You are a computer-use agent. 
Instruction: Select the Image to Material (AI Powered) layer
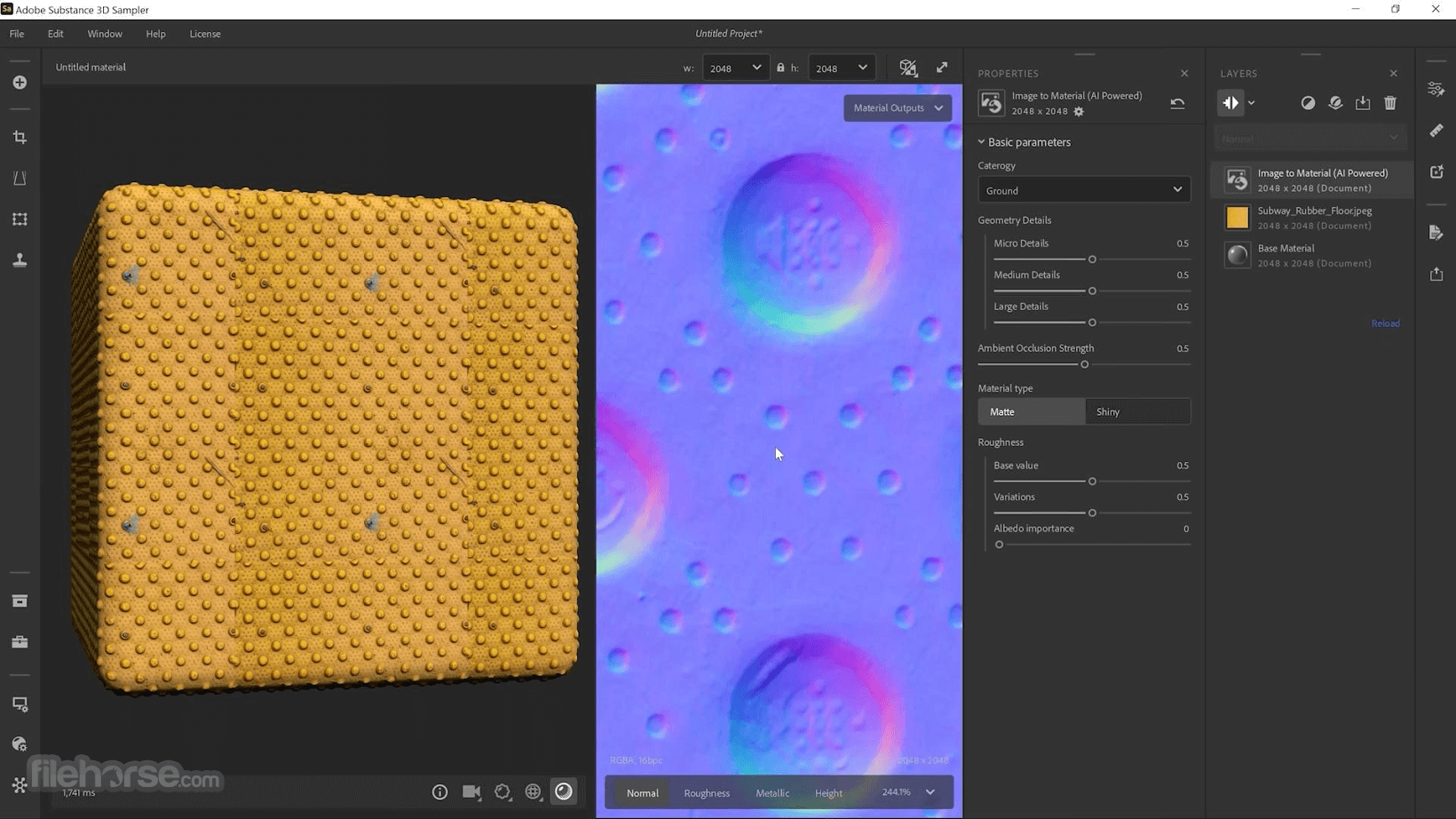pos(1312,180)
